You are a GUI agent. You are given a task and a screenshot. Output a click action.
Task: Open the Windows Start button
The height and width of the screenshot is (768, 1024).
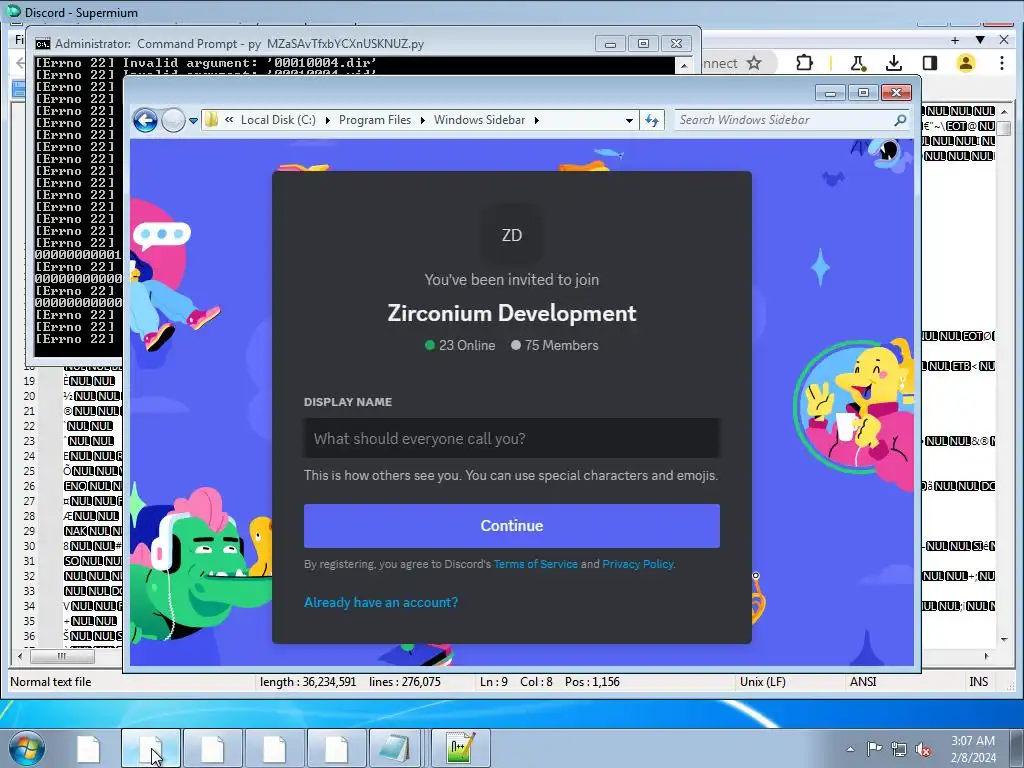click(26, 748)
